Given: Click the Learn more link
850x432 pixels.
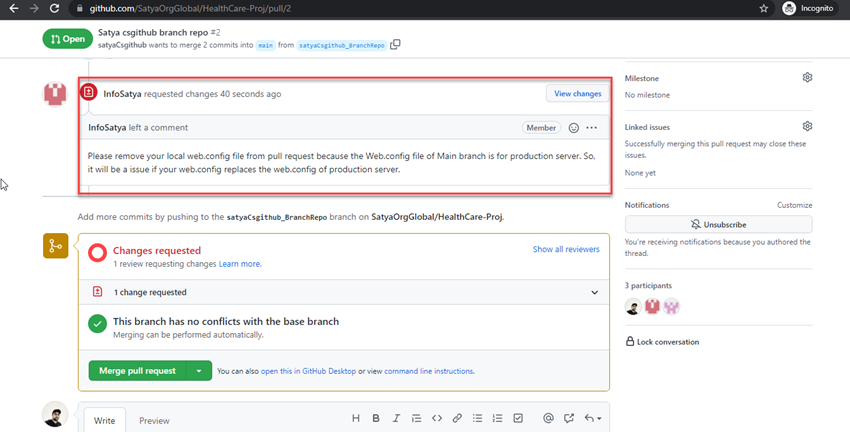Looking at the screenshot, I should [240, 264].
